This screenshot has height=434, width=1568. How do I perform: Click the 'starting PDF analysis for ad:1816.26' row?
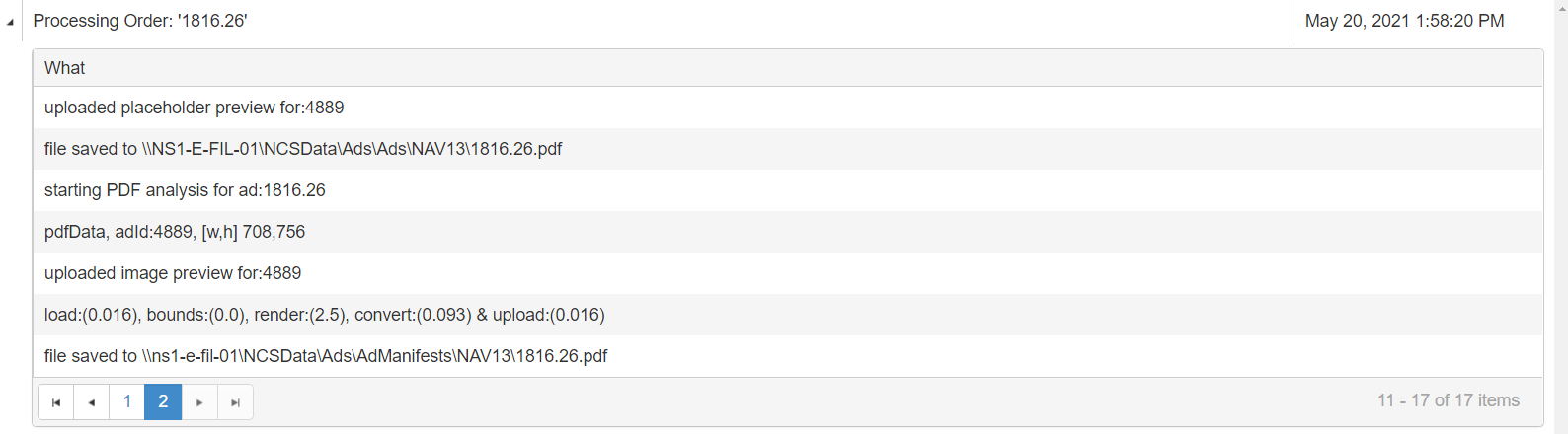point(185,190)
